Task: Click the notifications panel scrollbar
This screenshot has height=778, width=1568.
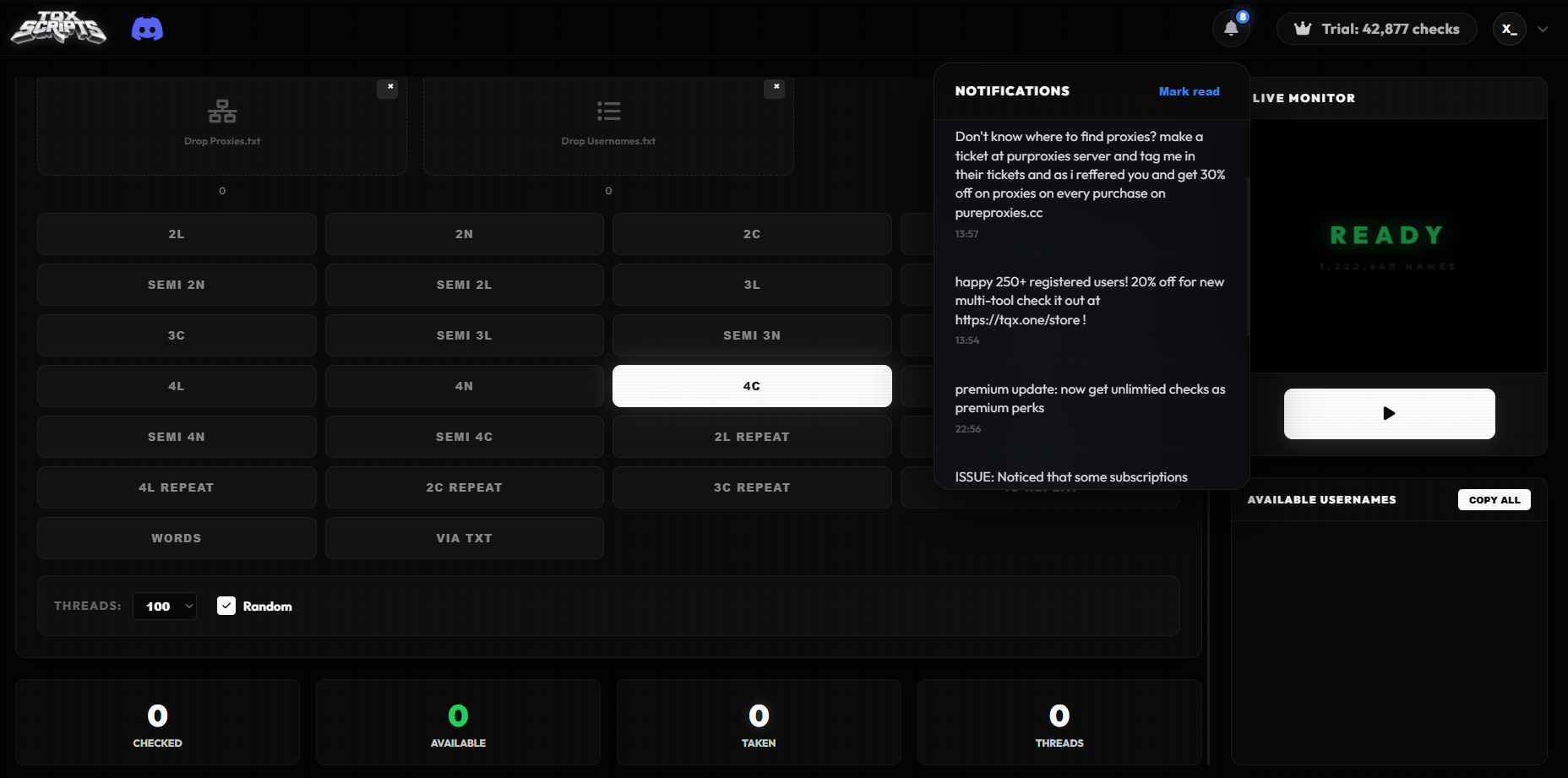Action: click(1248, 257)
